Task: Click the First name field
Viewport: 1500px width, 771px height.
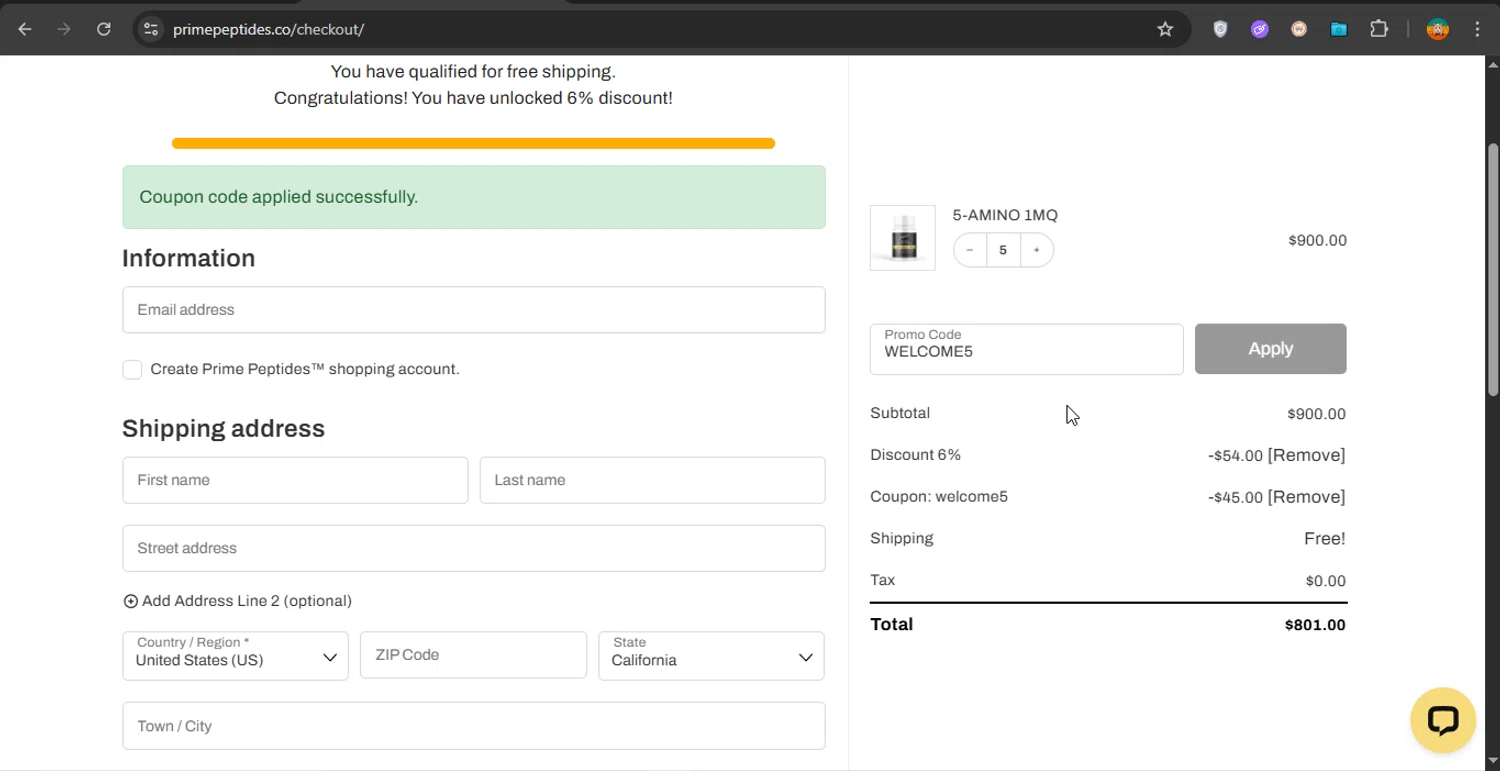Action: pos(295,480)
